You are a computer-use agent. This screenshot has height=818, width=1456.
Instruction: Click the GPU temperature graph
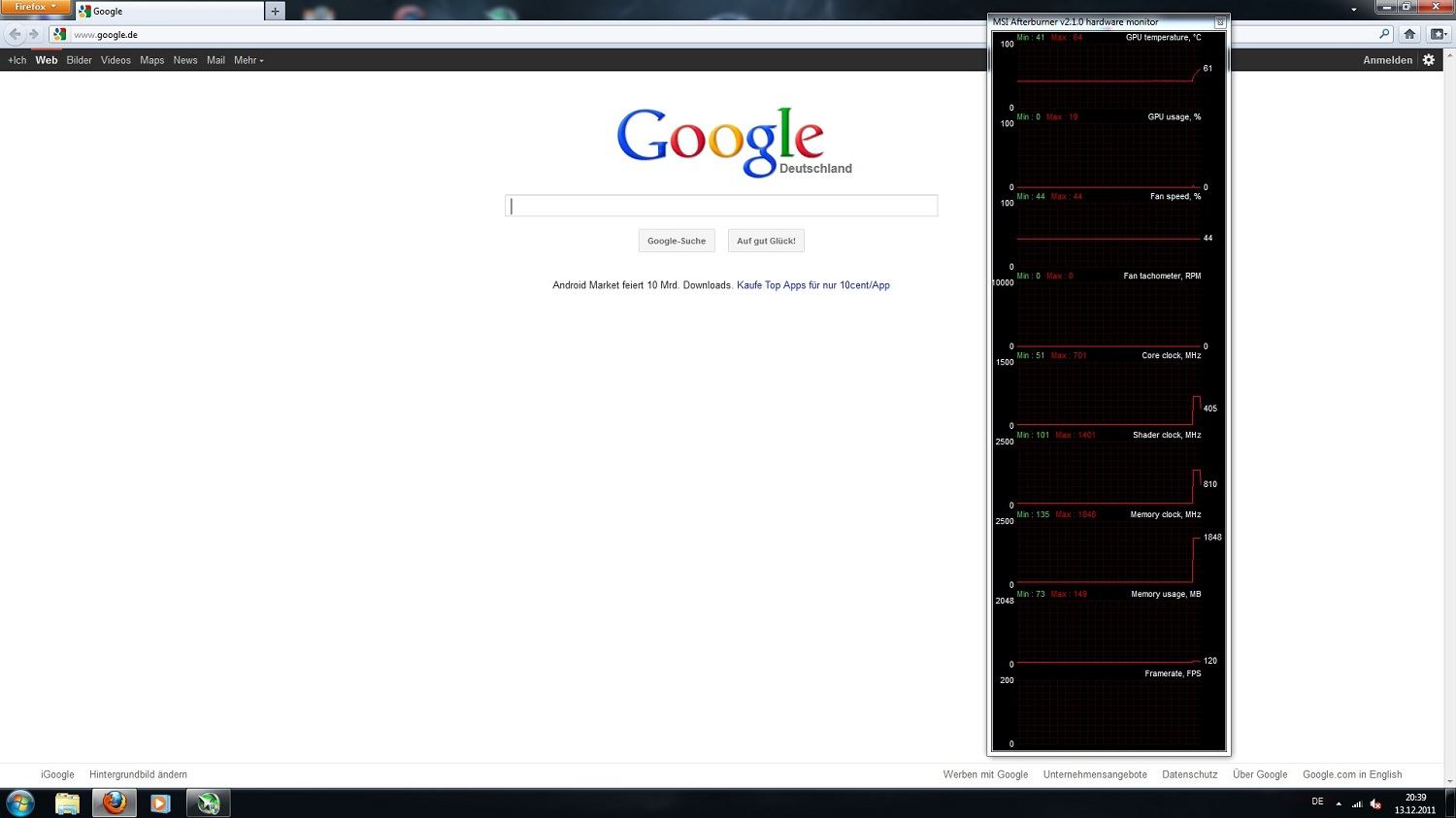(x=1109, y=76)
